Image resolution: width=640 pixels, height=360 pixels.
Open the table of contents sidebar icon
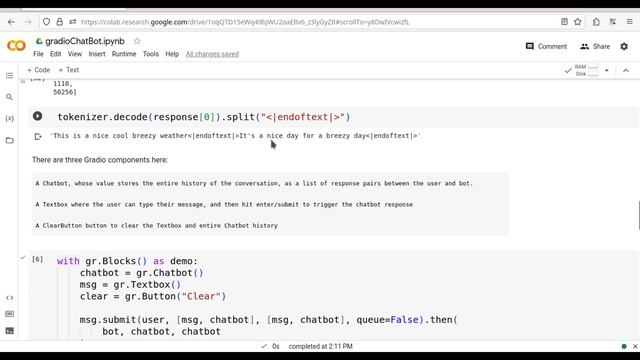pyautogui.click(x=9, y=76)
